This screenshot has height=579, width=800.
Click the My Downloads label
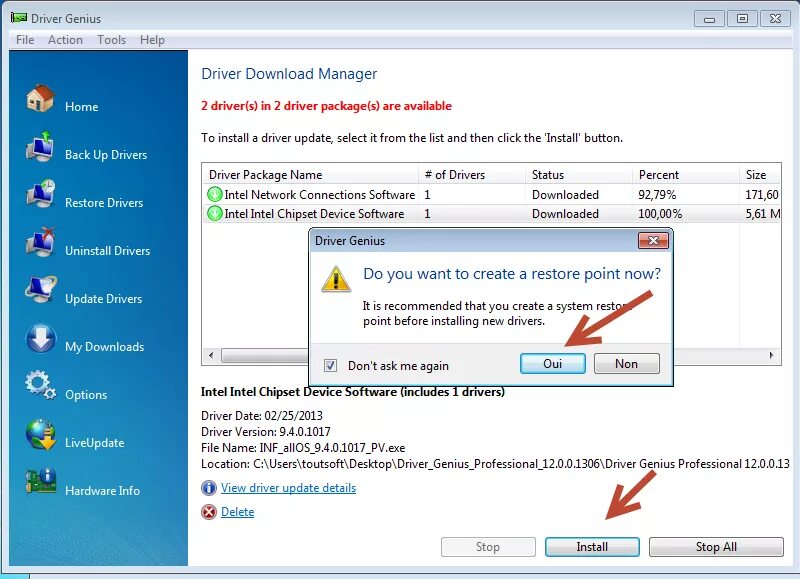click(x=105, y=347)
